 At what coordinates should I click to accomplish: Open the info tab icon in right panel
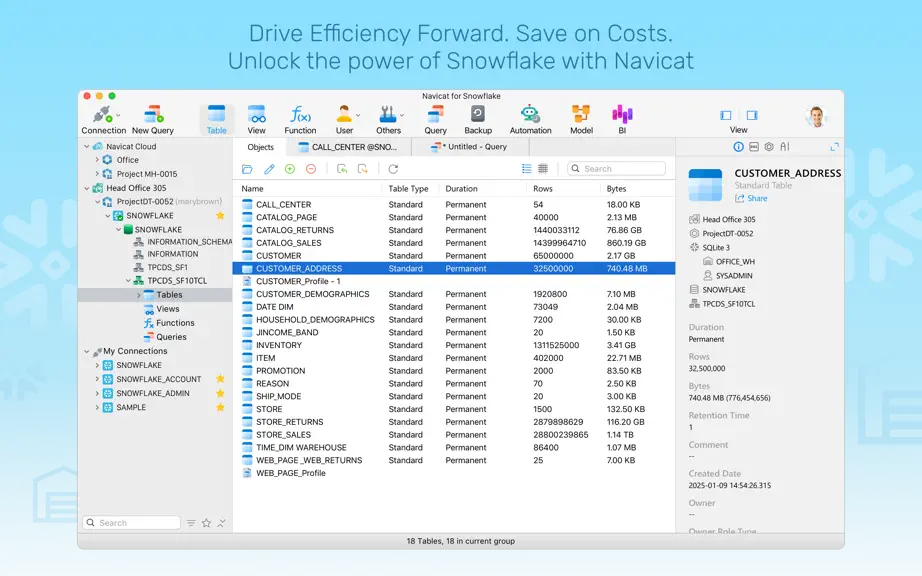click(738, 147)
